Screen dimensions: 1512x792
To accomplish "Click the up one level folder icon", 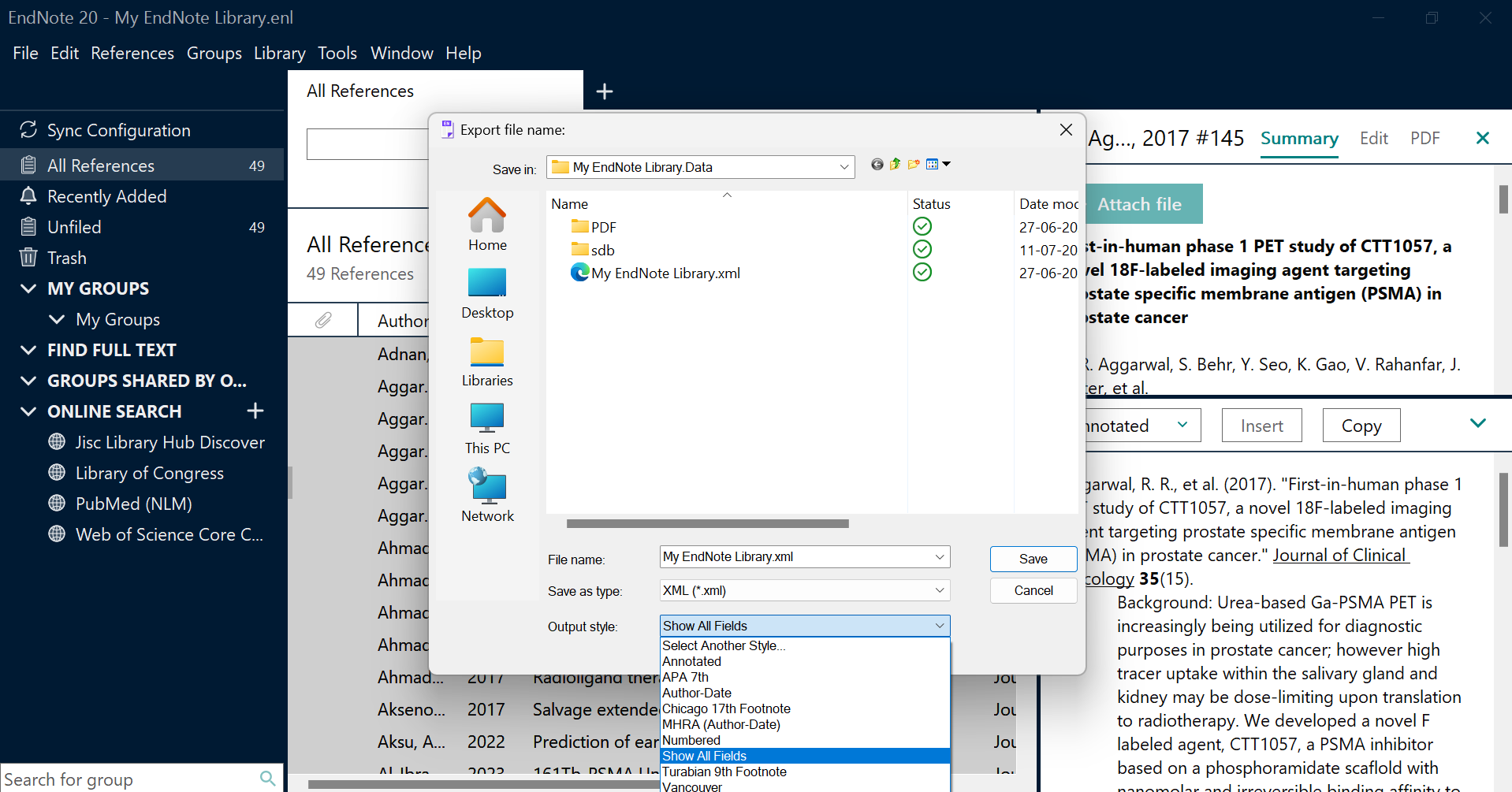I will 895,164.
